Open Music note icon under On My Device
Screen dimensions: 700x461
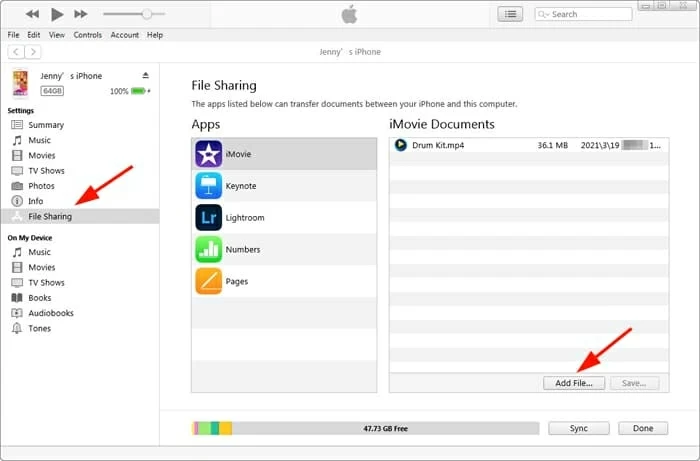coord(17,252)
